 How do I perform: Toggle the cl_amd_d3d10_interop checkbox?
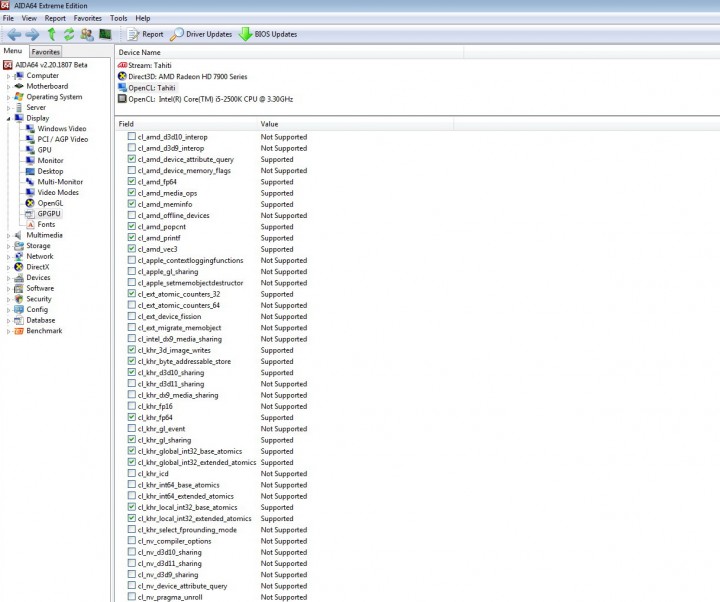[x=132, y=136]
